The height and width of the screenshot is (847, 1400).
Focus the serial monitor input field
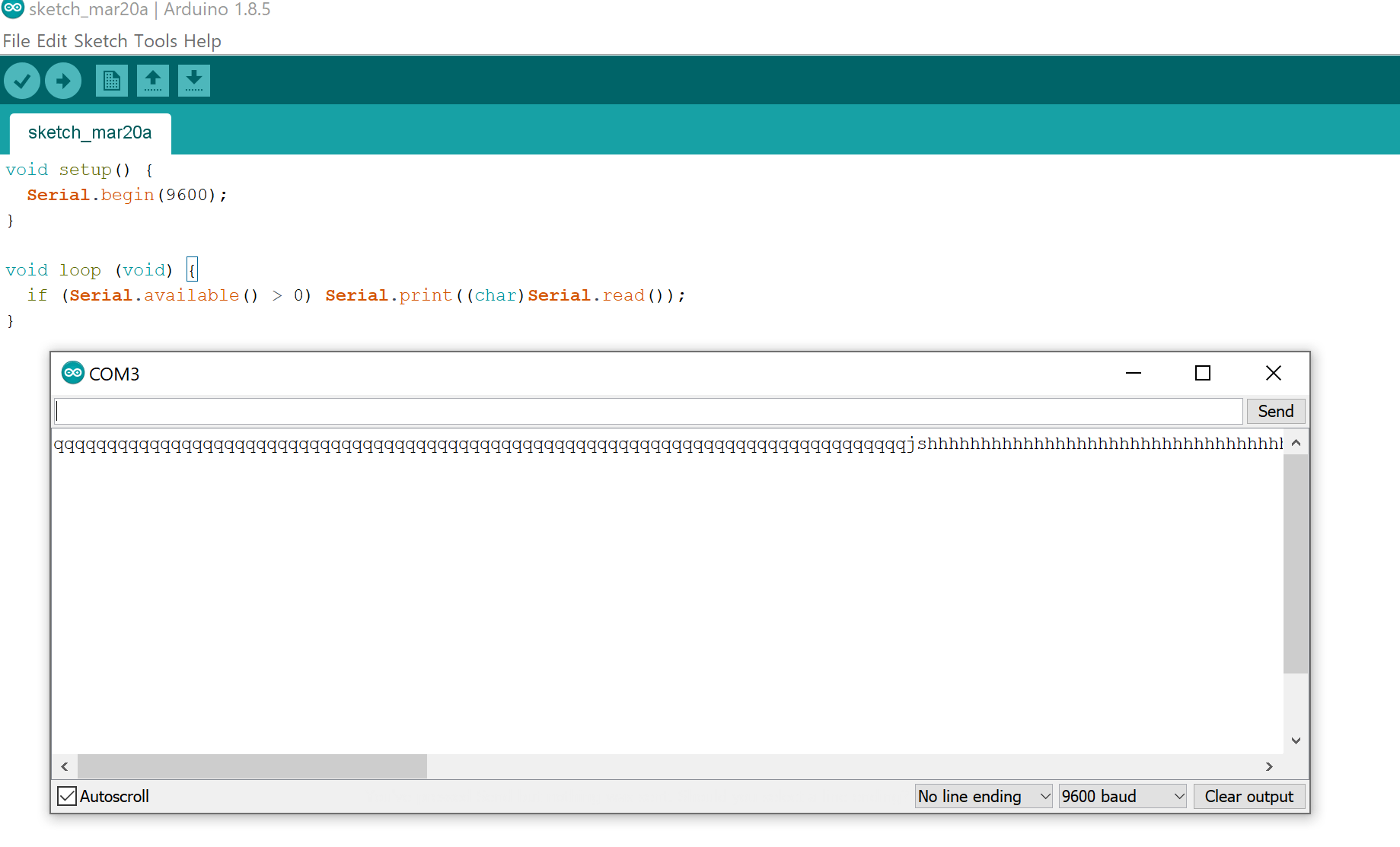pos(649,412)
